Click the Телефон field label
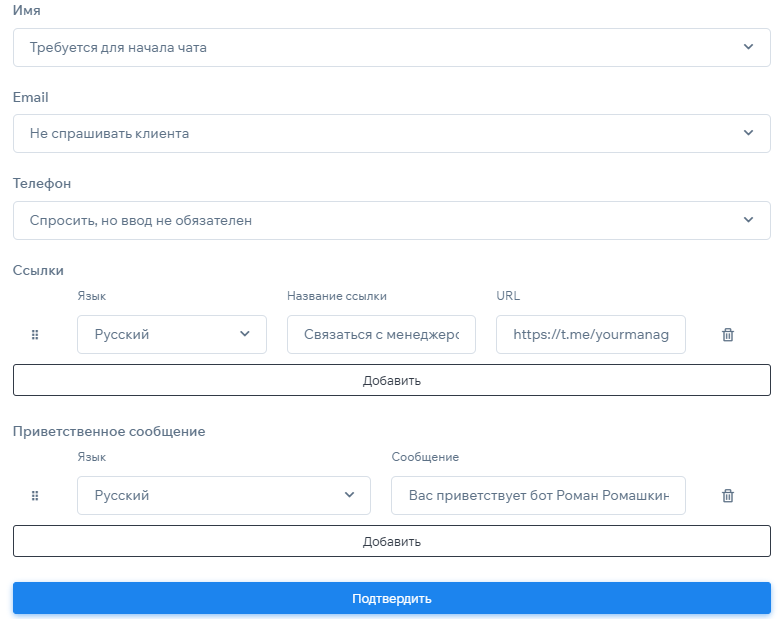 [42, 184]
